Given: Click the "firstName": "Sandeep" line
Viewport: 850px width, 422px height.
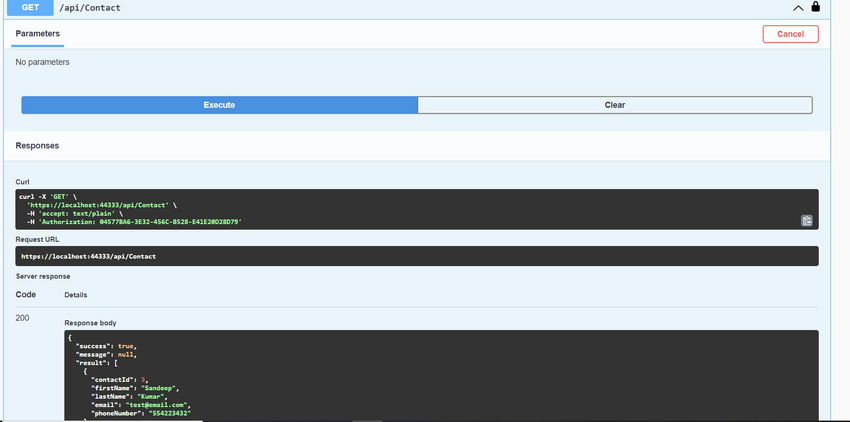Looking at the screenshot, I should pyautogui.click(x=135, y=389).
